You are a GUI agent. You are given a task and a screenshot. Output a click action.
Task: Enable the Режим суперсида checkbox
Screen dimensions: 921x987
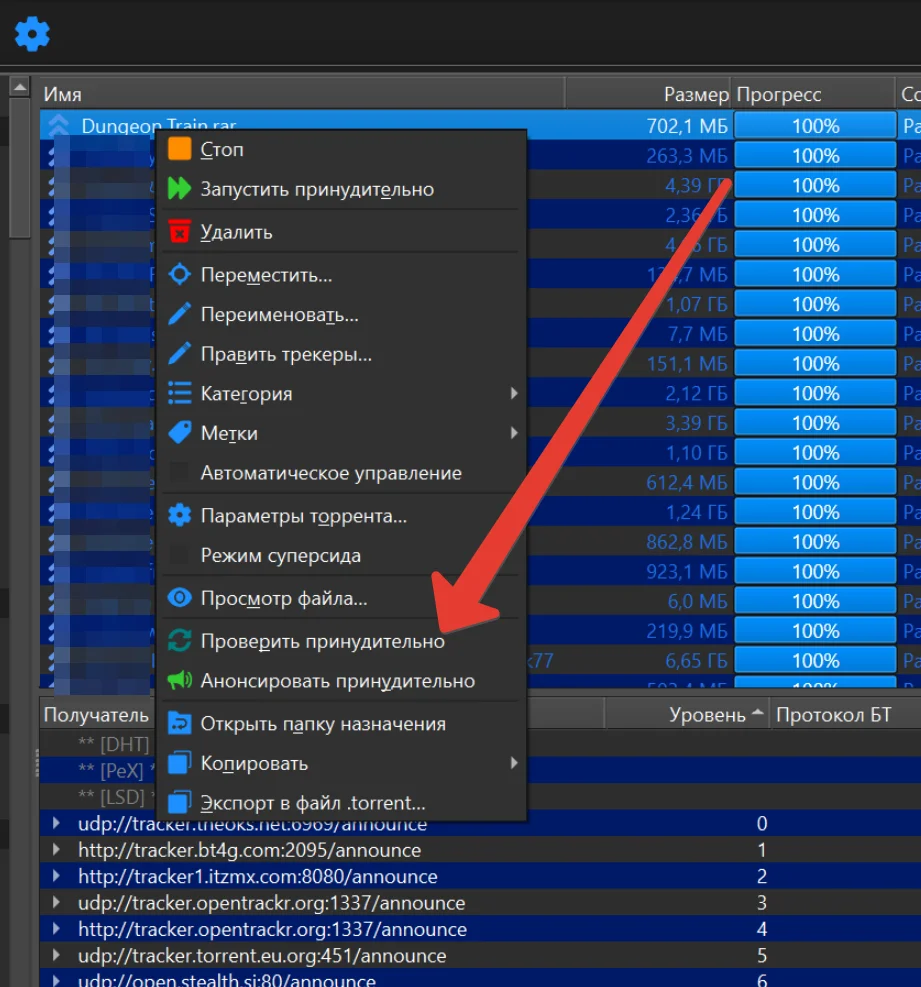tap(179, 555)
